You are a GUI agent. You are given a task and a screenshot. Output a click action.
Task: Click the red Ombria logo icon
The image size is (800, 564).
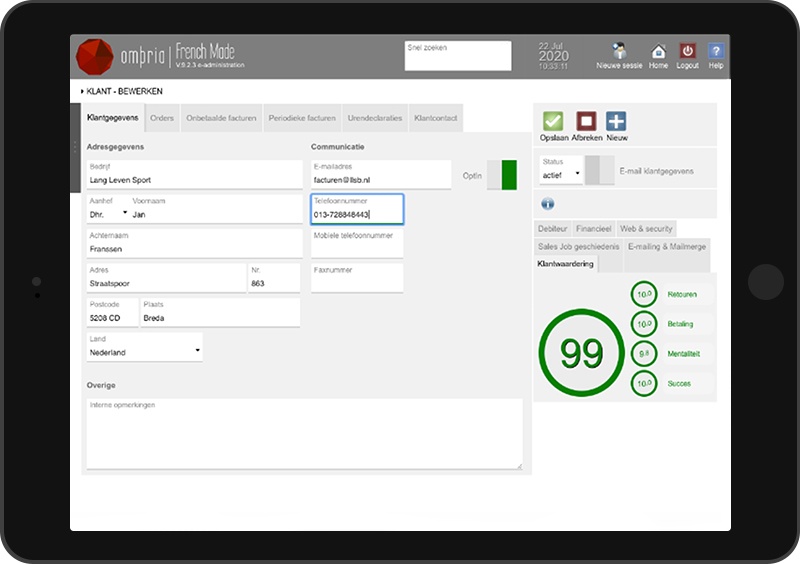pyautogui.click(x=94, y=57)
